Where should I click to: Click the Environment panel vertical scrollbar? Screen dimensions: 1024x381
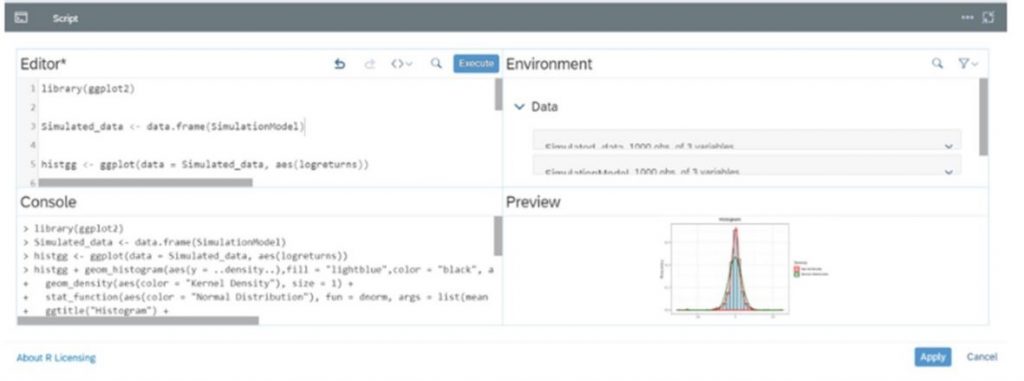pos(984,116)
